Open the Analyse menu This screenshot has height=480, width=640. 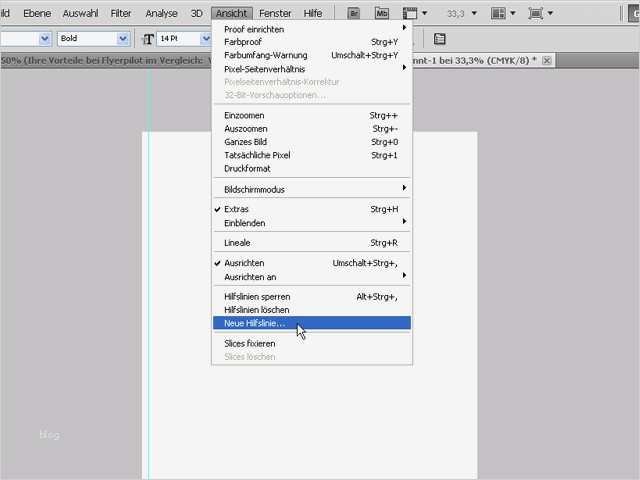(162, 13)
